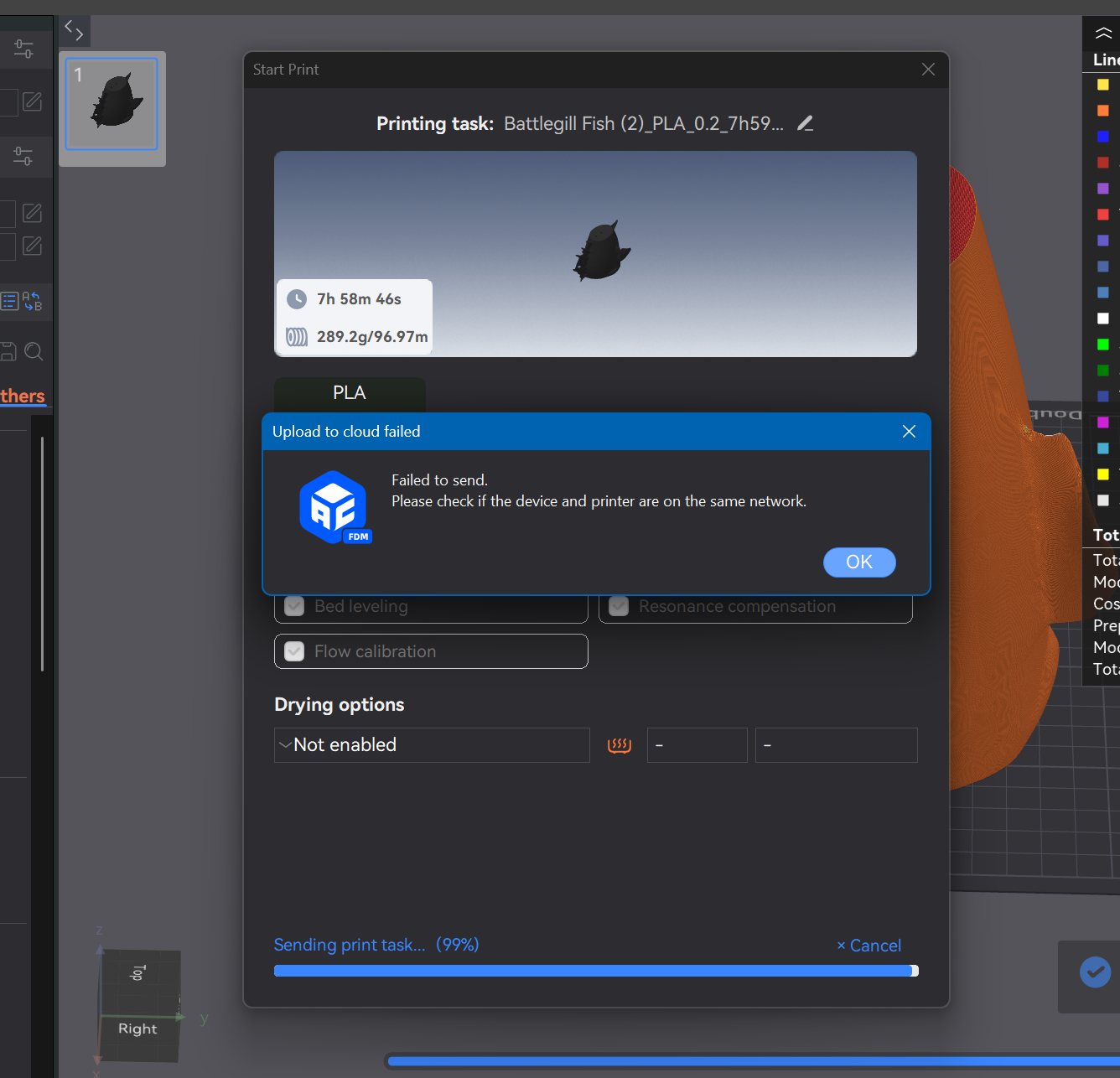This screenshot has width=1120, height=1078.
Task: Toggle the Flow calibration checkbox
Action: tap(294, 651)
